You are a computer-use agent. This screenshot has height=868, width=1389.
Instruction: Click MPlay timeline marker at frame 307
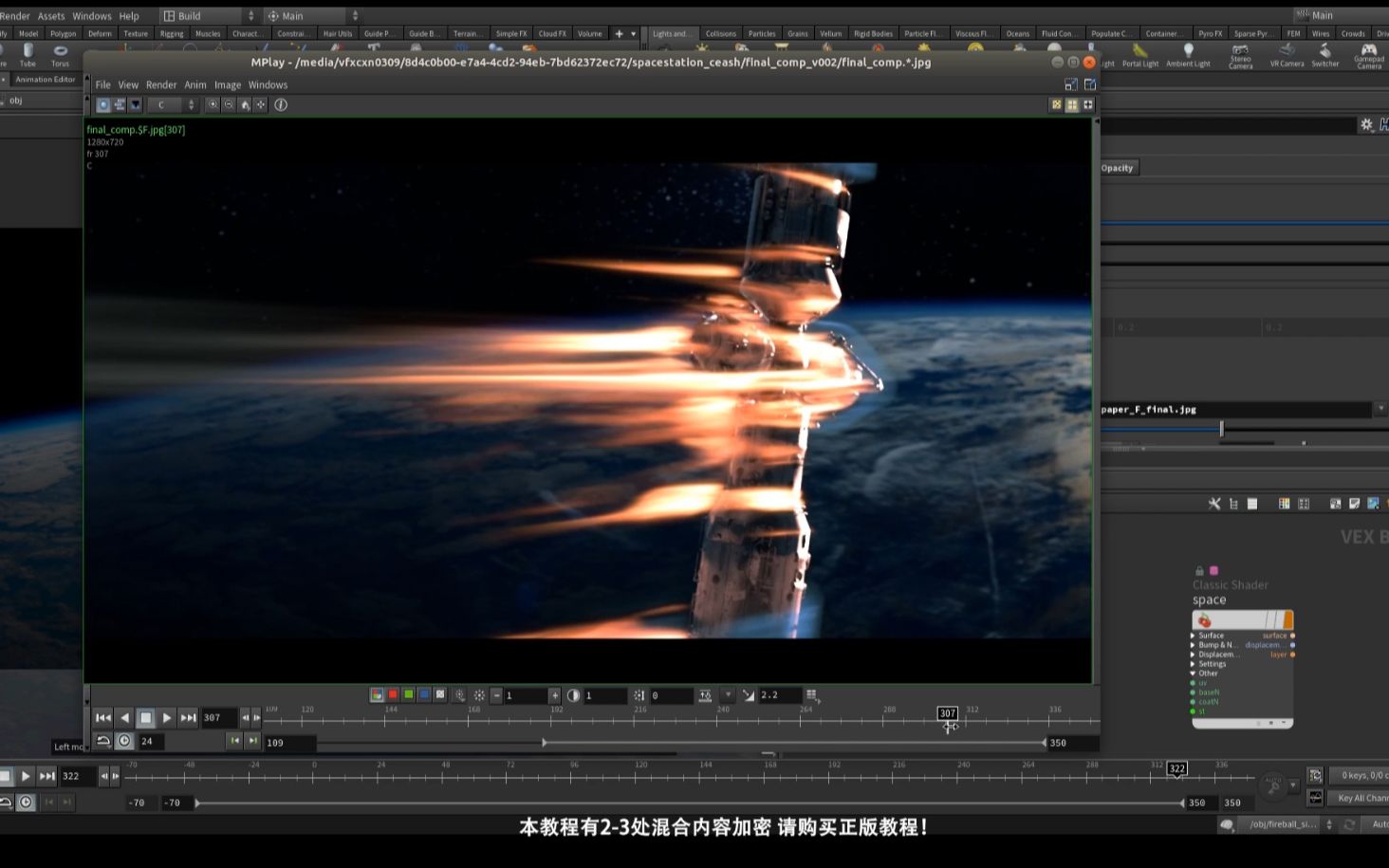[948, 713]
